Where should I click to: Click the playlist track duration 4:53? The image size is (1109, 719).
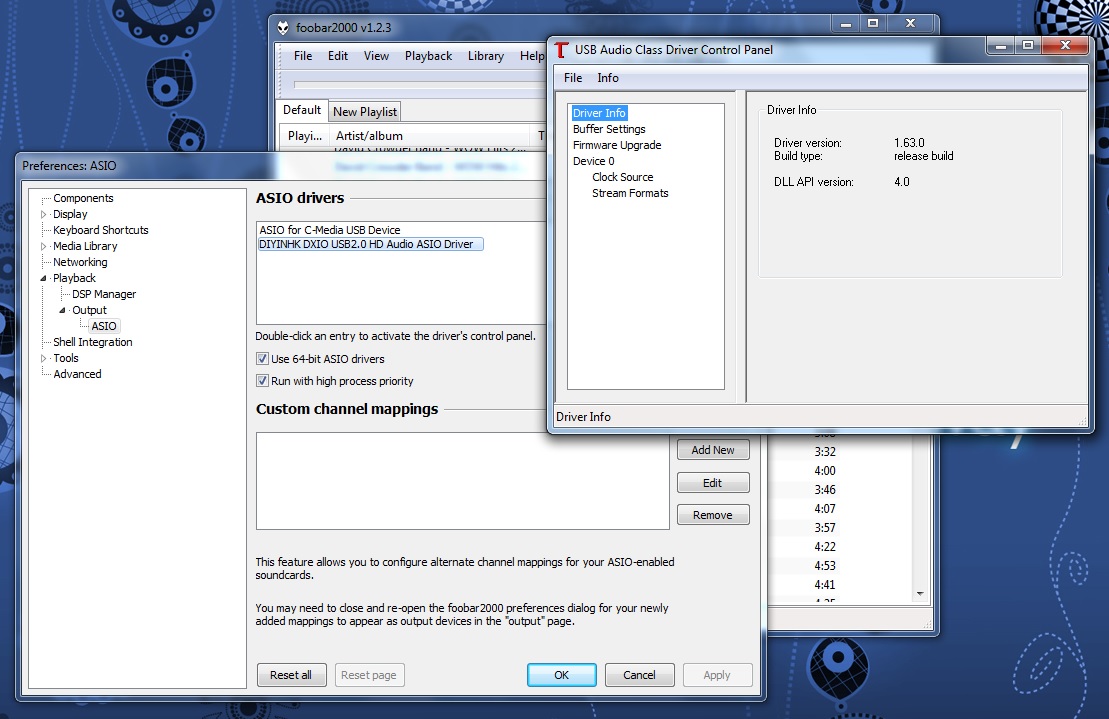click(x=825, y=566)
